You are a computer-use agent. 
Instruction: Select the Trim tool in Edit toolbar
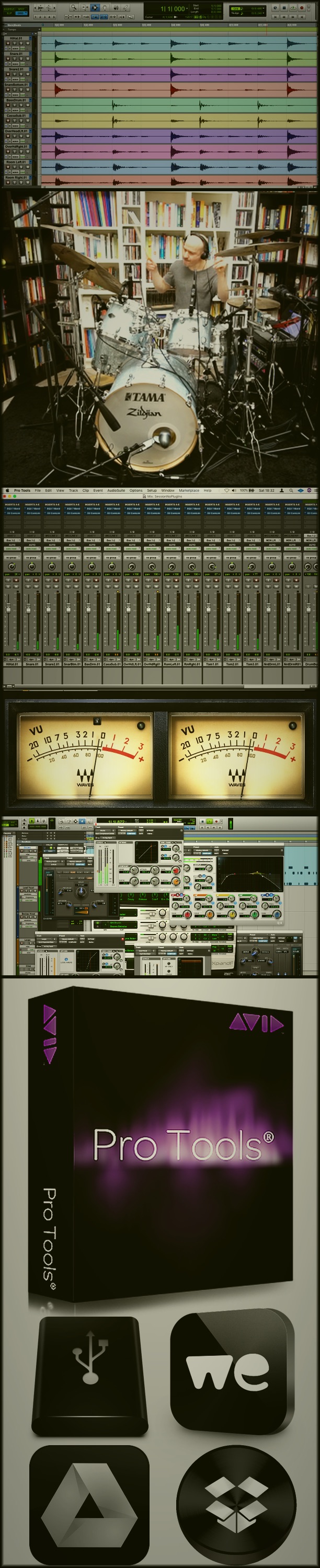[x=84, y=7]
